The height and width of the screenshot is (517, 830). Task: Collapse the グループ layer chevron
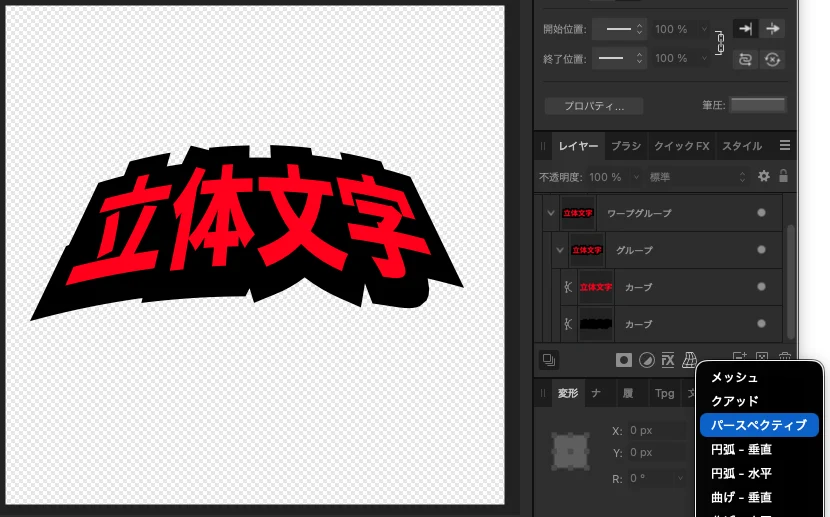pyautogui.click(x=560, y=250)
